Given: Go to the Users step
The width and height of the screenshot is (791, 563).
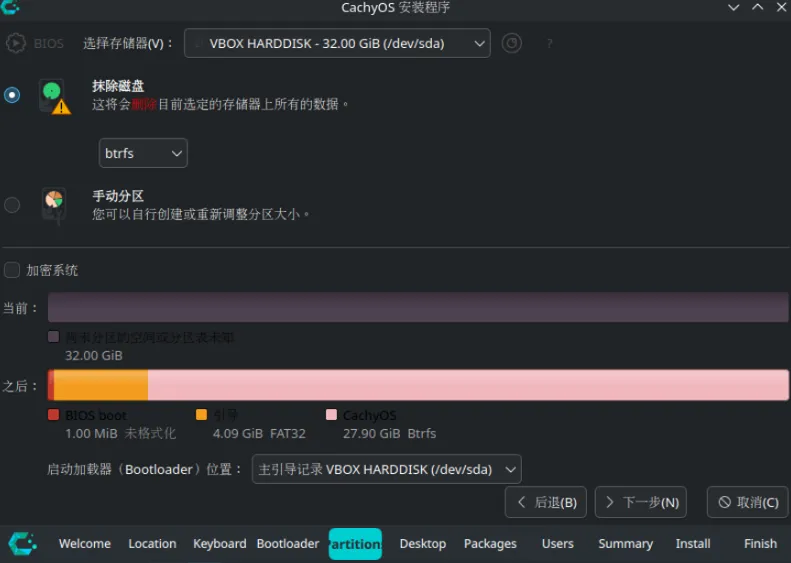Looking at the screenshot, I should click(x=557, y=544).
